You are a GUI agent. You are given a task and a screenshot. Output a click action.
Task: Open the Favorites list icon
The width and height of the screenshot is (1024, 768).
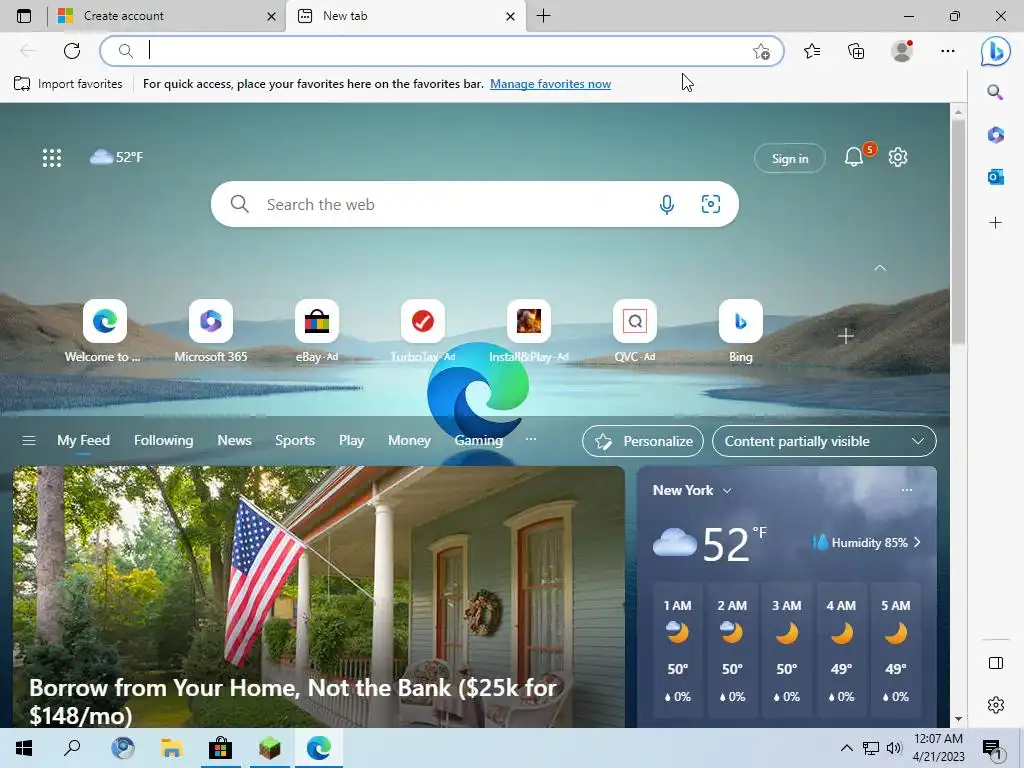tap(812, 51)
